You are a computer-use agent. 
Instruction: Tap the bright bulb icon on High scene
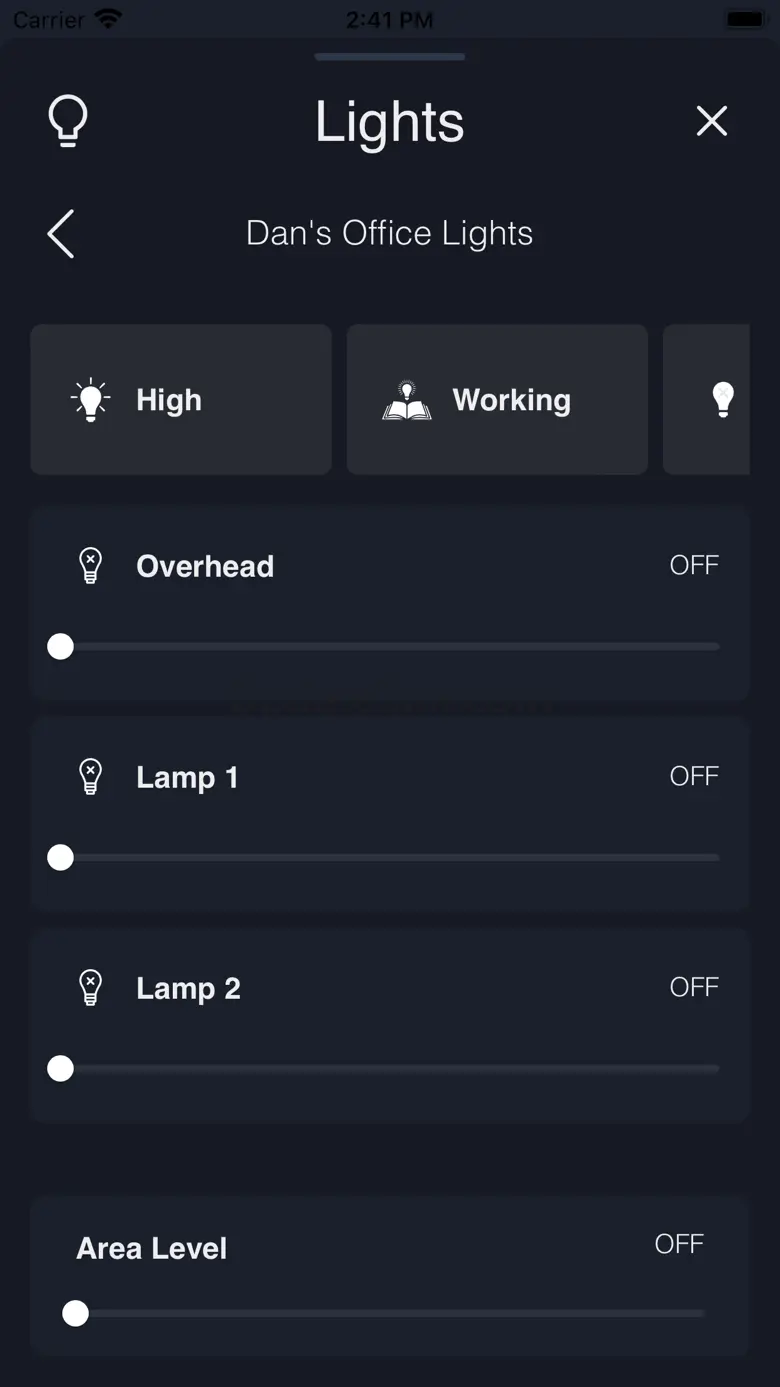(91, 400)
